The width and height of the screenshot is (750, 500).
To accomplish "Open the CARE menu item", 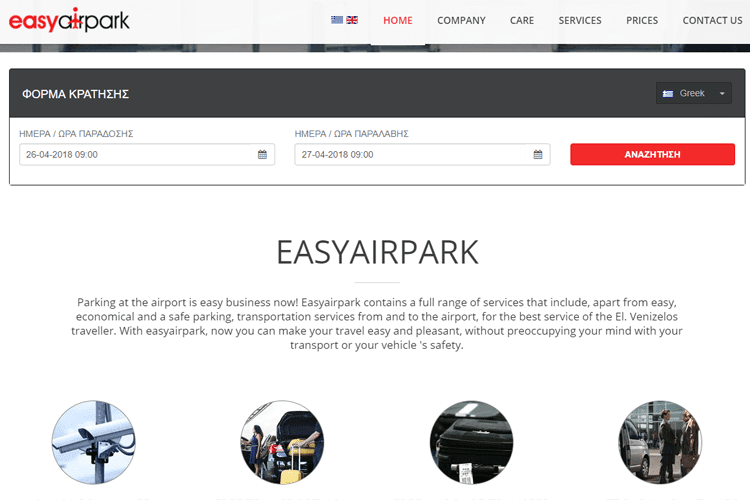I will 522,21.
